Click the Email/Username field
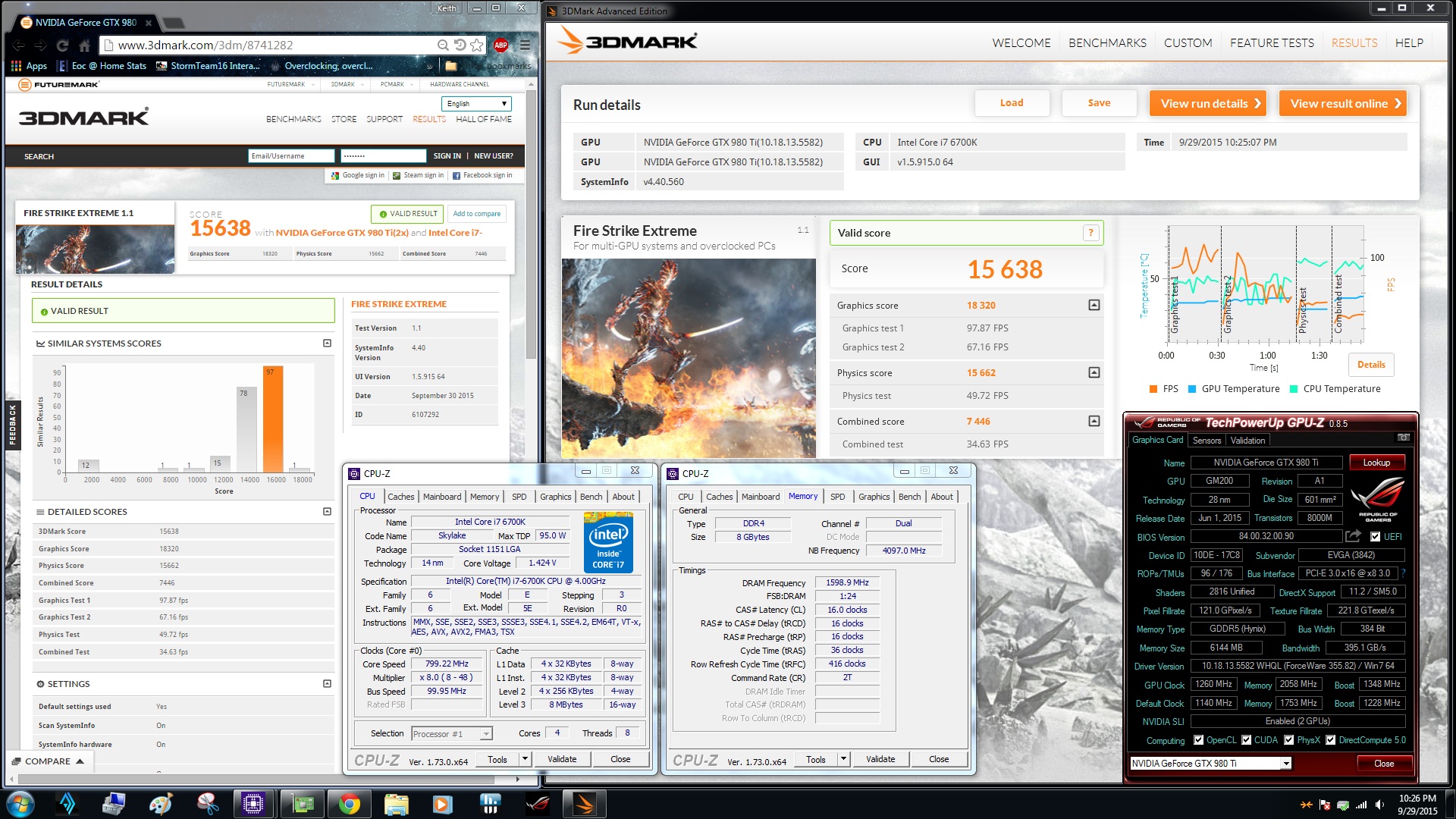1456x819 pixels. click(x=291, y=156)
